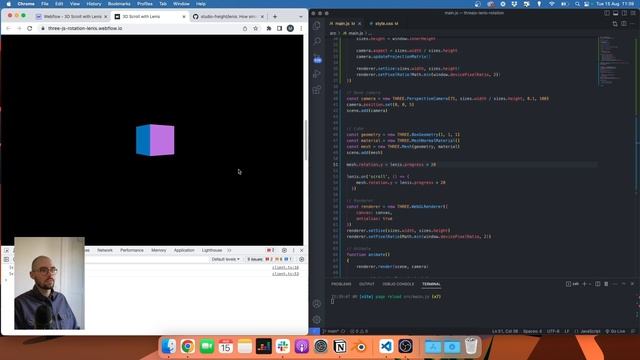This screenshot has height=360, width=640.
Task: Bookmark this page with the star icon
Action: 256,29
